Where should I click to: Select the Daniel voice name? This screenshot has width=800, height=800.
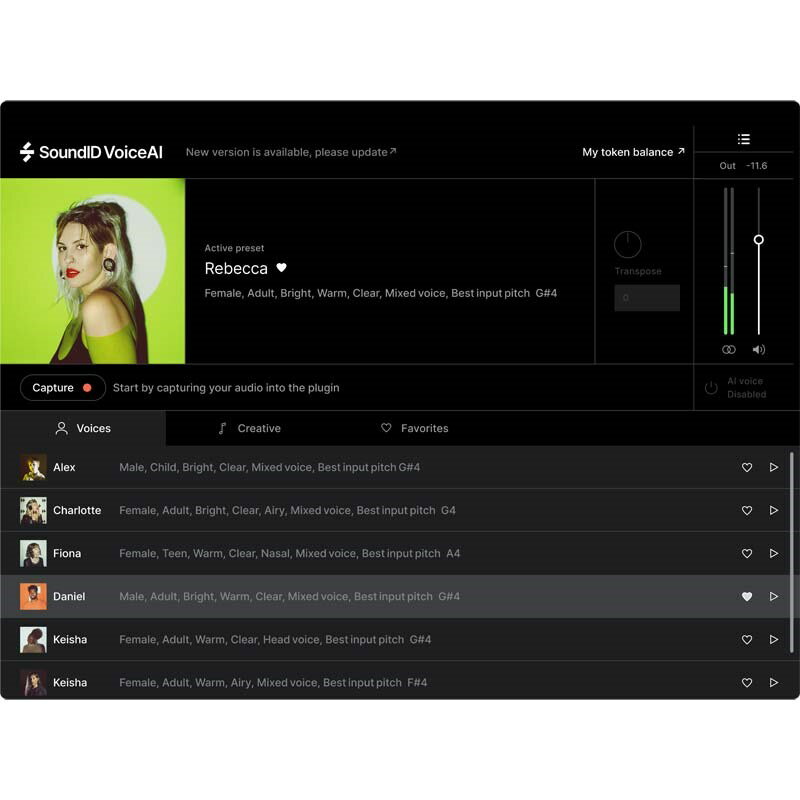click(69, 596)
